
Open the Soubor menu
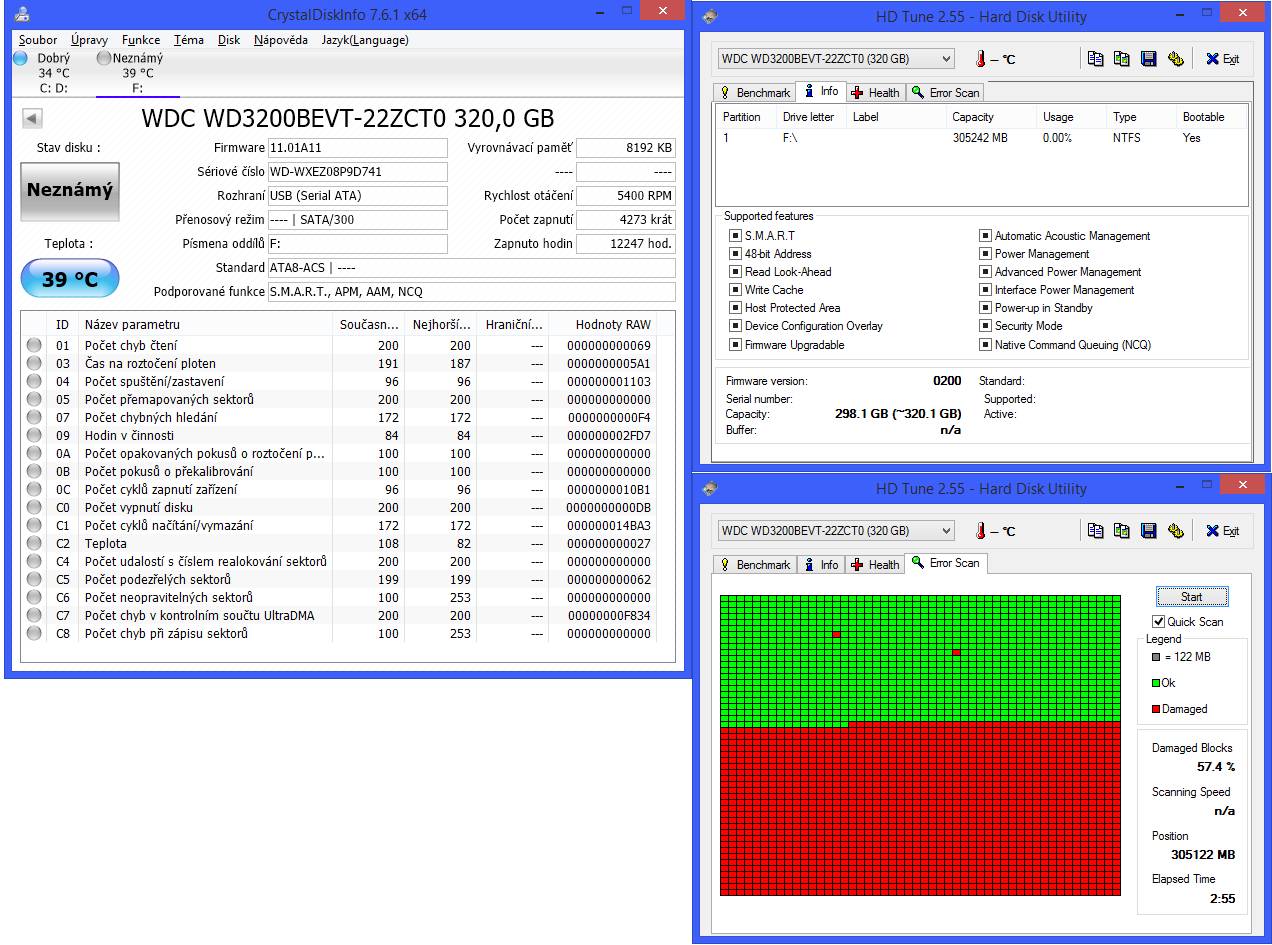point(38,40)
